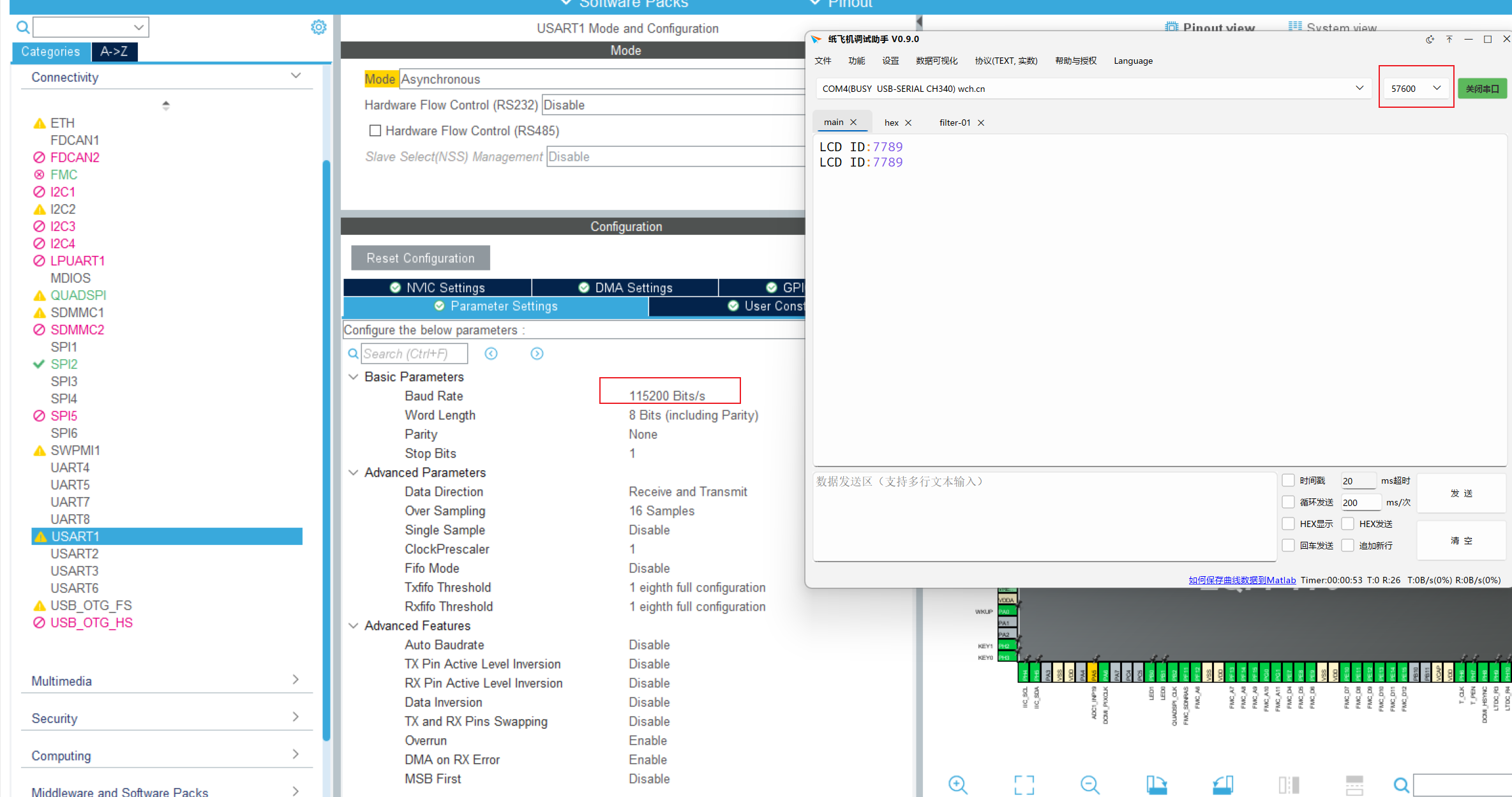This screenshot has width=1512, height=797.
Task: Open the Language menu
Action: pyautogui.click(x=1133, y=61)
